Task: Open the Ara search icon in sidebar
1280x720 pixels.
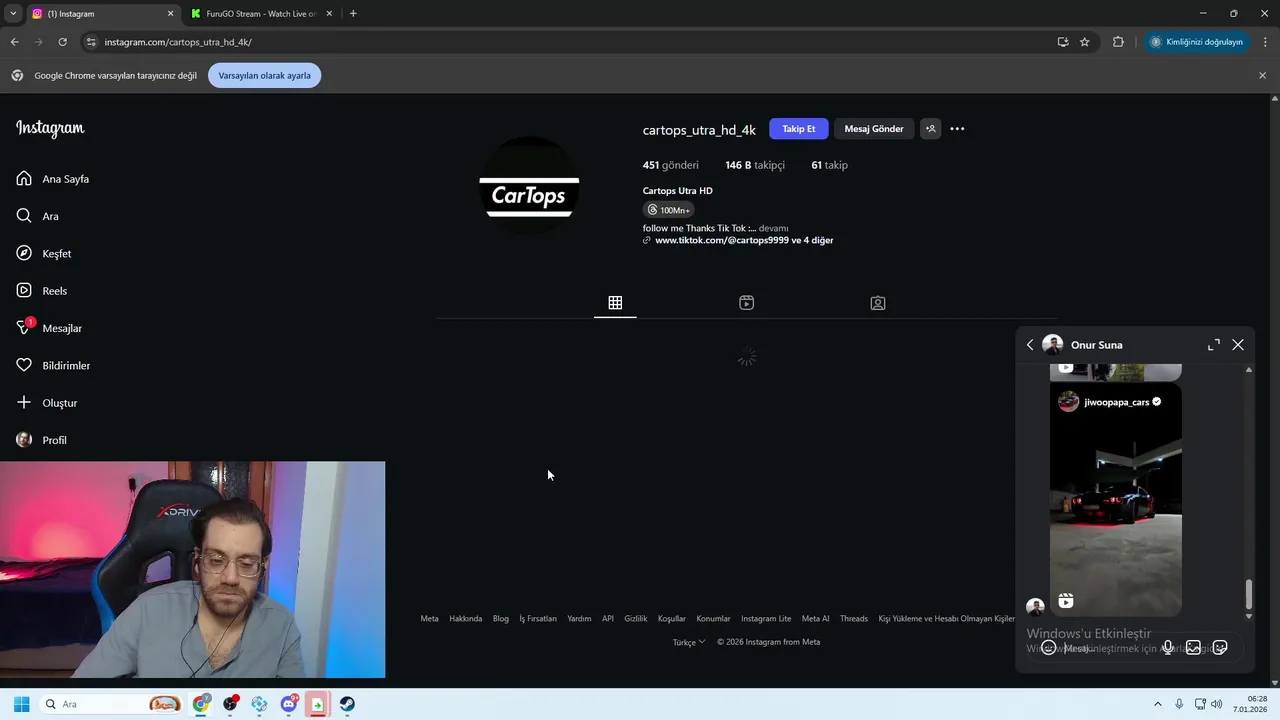Action: [x=24, y=216]
